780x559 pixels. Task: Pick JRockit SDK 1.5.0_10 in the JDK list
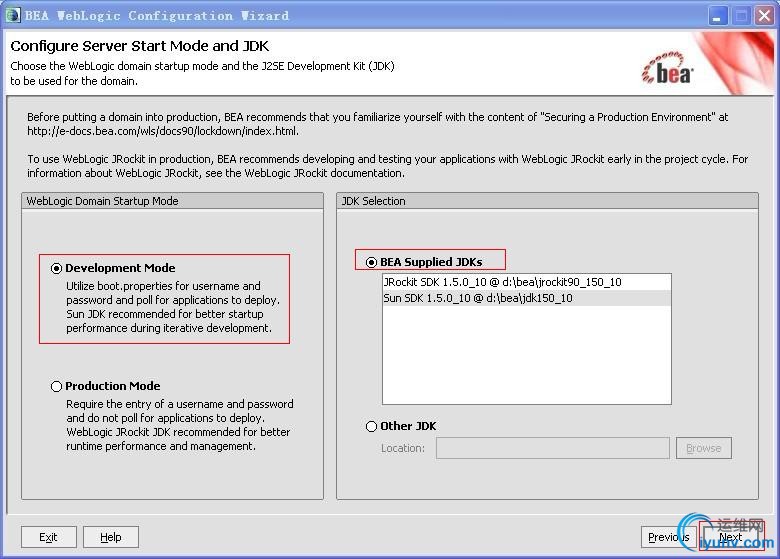click(x=526, y=282)
